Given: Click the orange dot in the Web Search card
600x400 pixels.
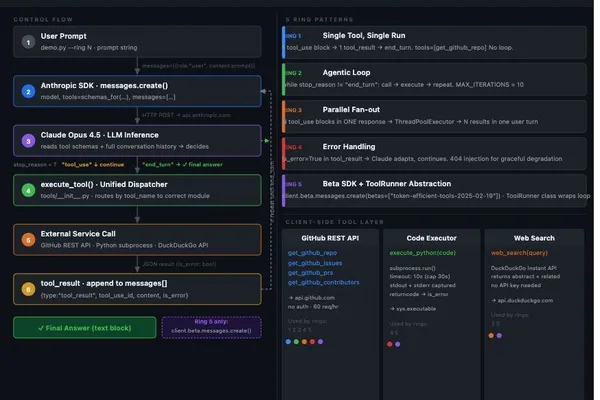Looking at the screenshot, I should (491, 335).
